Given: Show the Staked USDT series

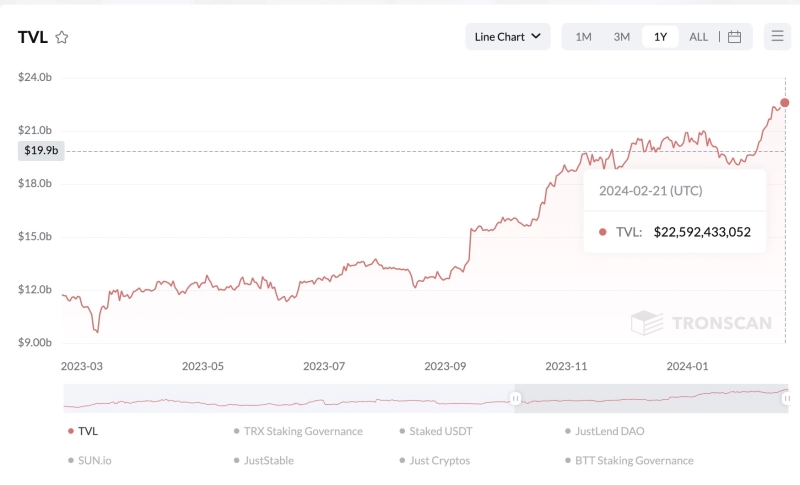Looking at the screenshot, I should [440, 431].
